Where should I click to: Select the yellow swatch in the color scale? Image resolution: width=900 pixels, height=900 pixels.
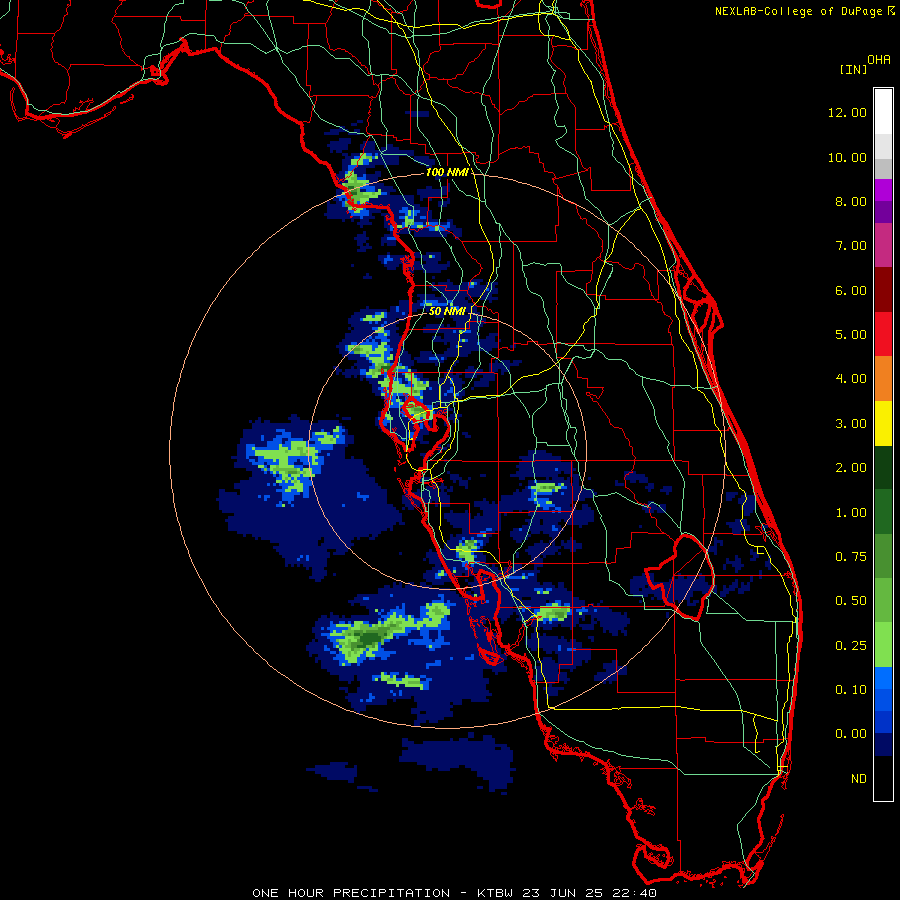pos(883,424)
